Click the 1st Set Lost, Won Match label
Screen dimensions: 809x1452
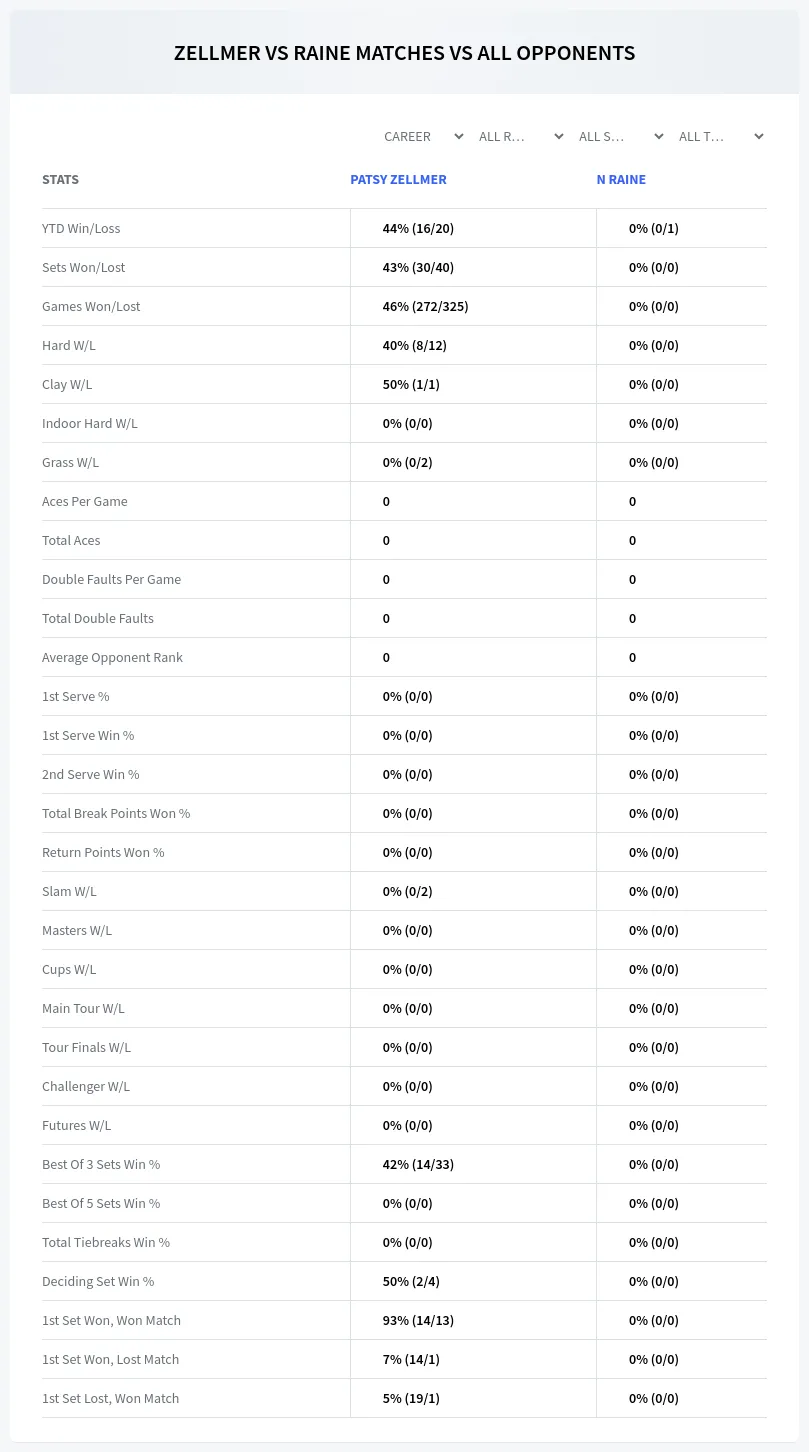point(110,1398)
